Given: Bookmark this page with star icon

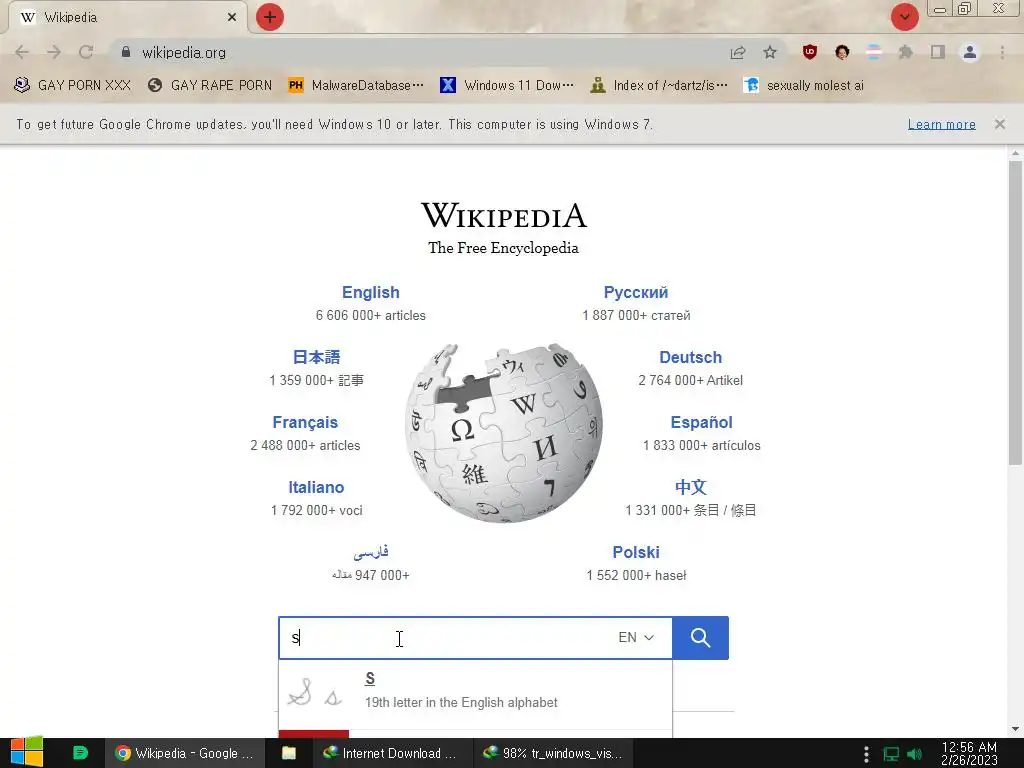Looking at the screenshot, I should [770, 52].
